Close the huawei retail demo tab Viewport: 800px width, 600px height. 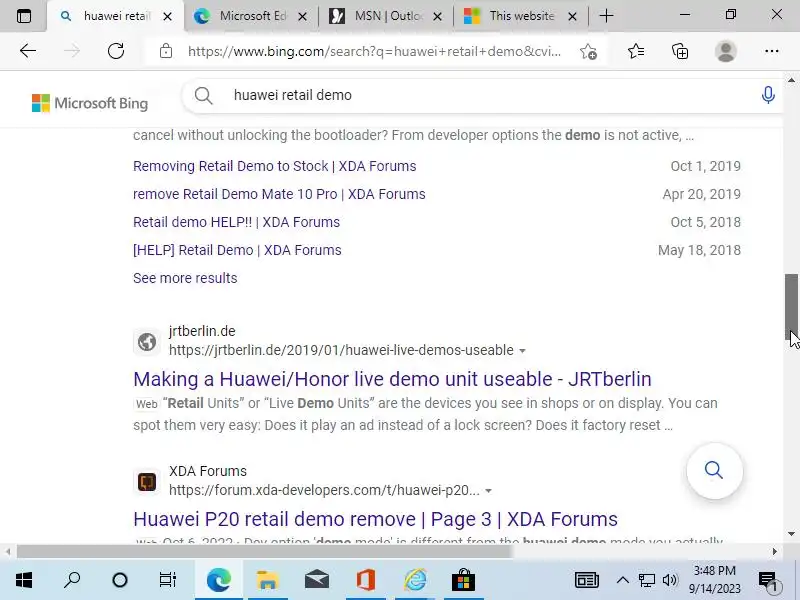pyautogui.click(x=167, y=16)
